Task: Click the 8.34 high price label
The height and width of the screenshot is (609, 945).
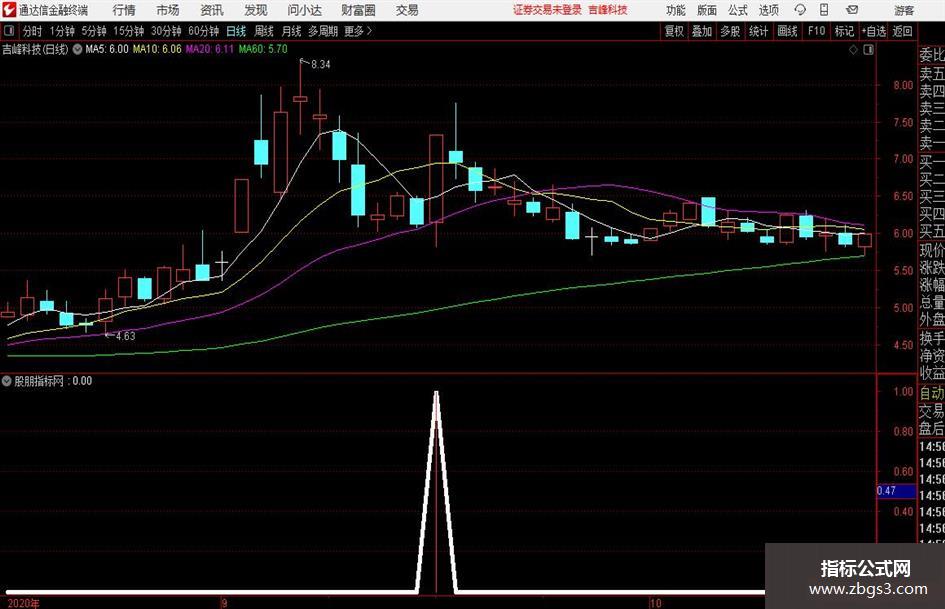Action: click(321, 65)
